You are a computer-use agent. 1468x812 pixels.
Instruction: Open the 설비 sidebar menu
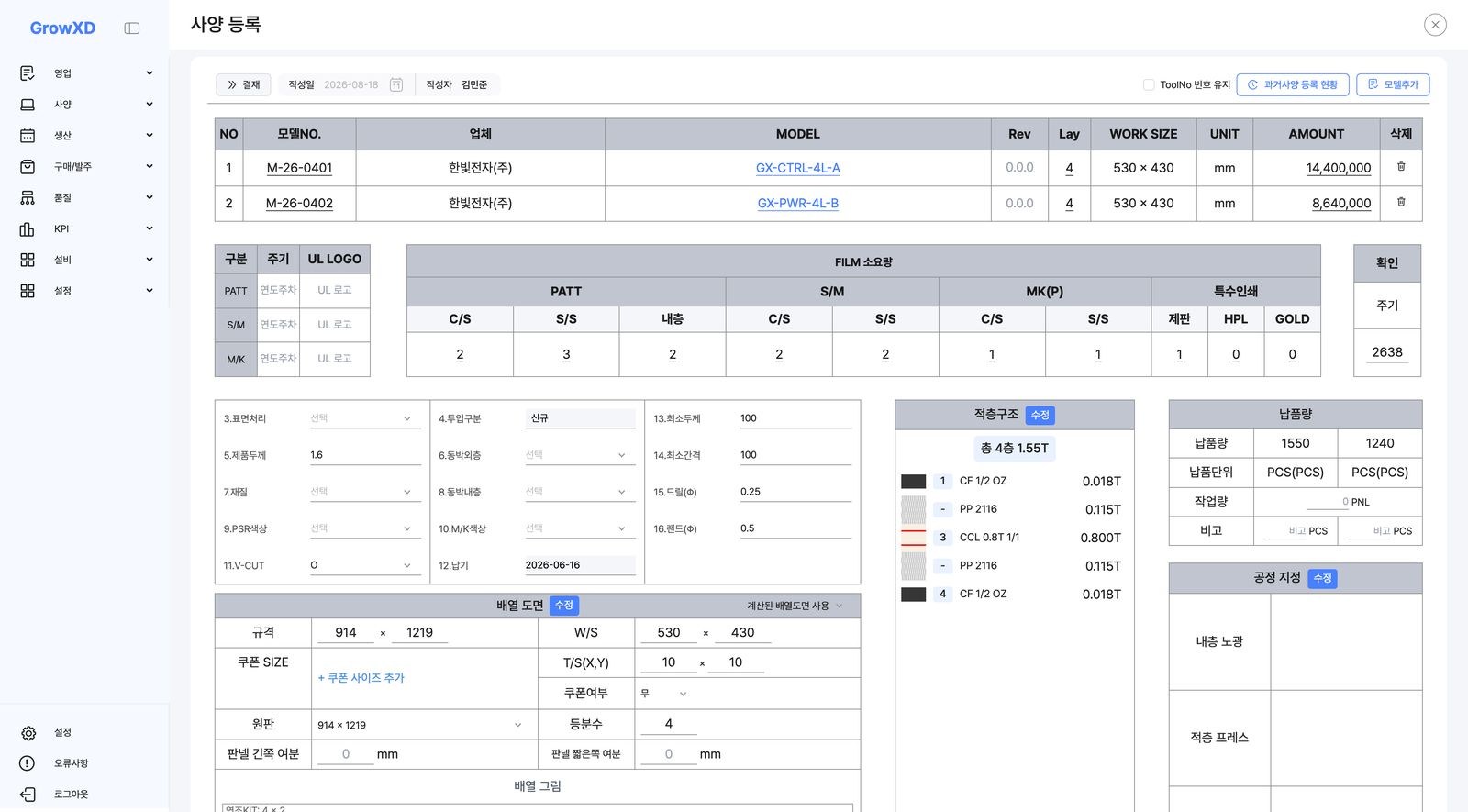tap(87, 260)
